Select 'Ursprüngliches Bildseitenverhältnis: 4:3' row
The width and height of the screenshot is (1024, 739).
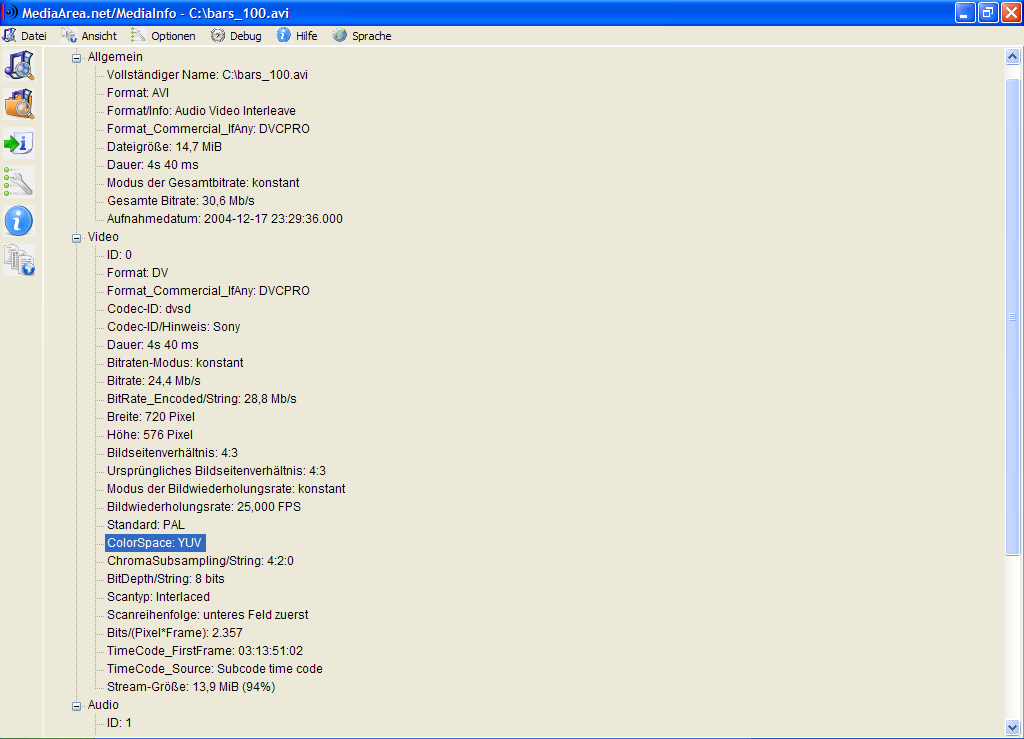click(216, 471)
